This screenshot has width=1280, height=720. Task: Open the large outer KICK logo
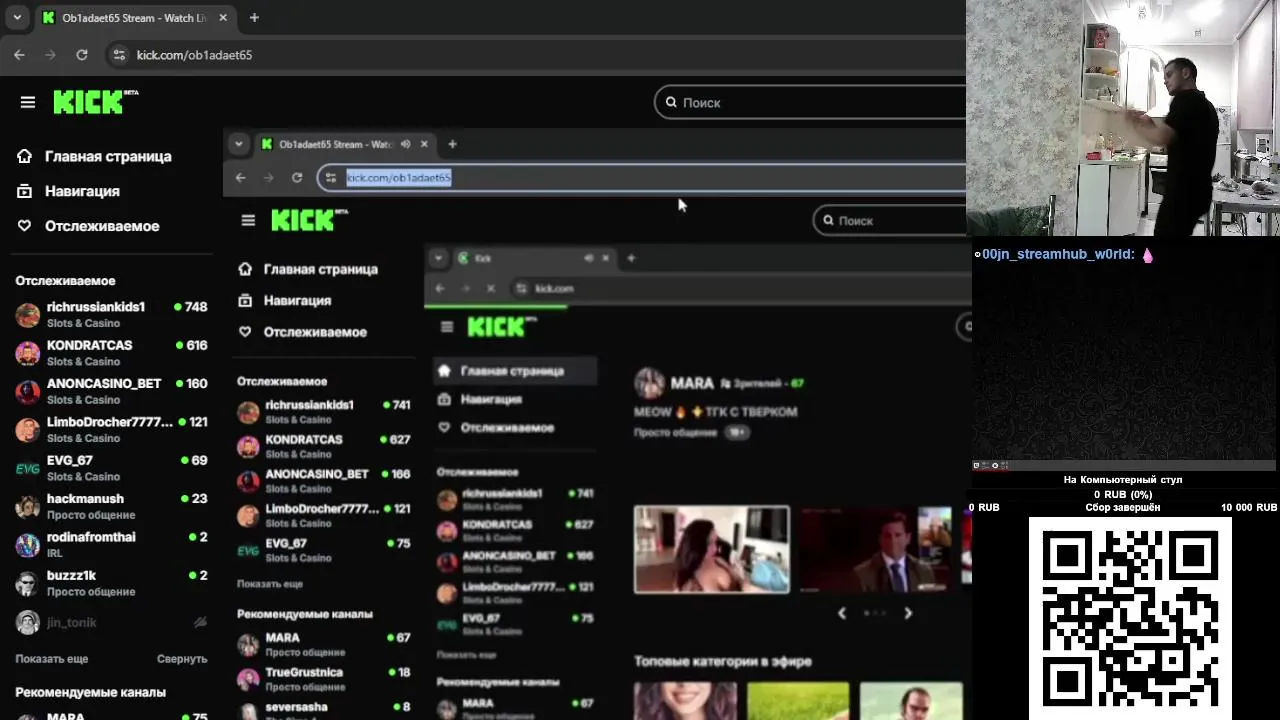tap(95, 102)
